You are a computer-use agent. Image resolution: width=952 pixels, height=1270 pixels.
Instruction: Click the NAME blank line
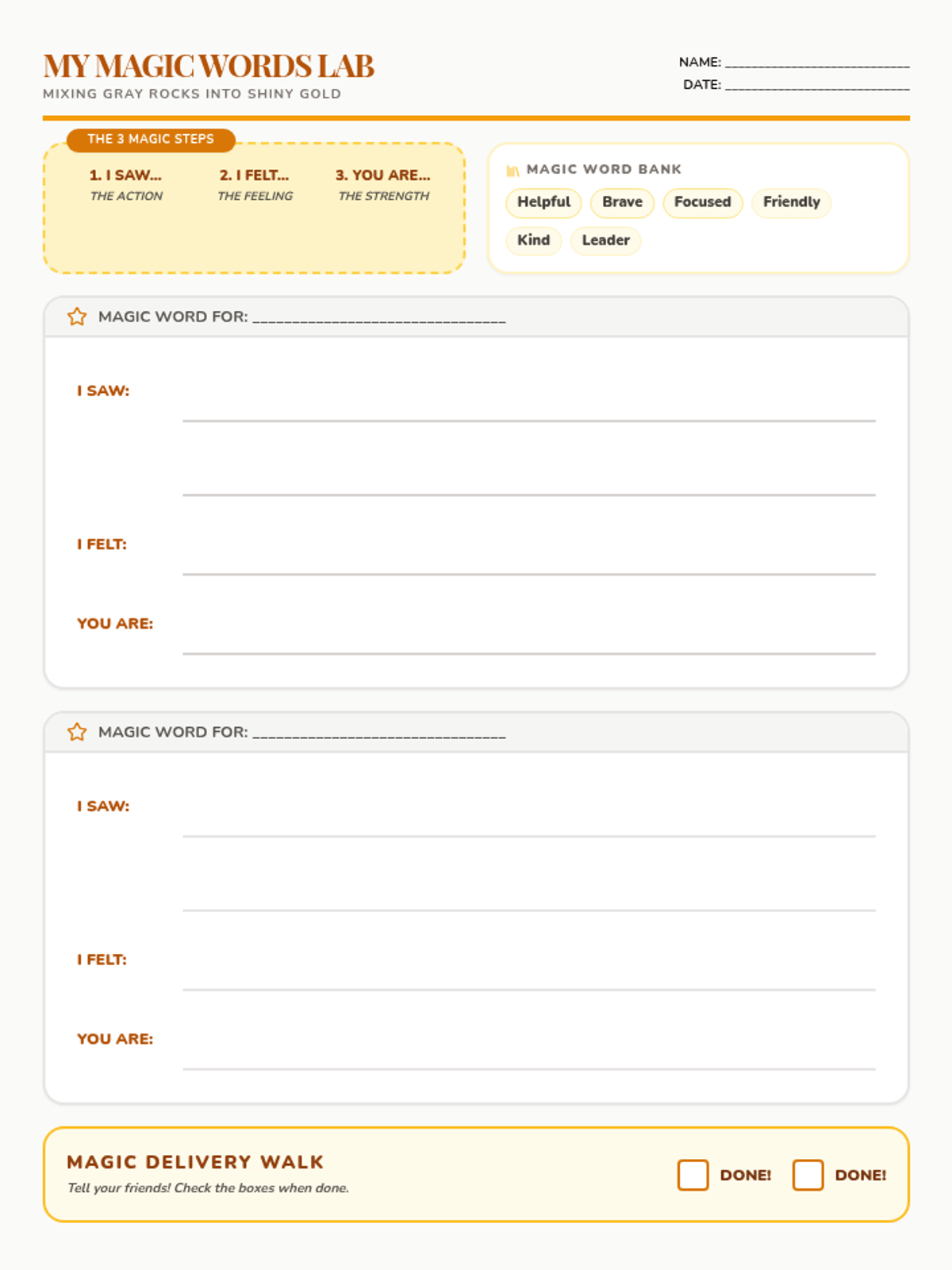(817, 63)
